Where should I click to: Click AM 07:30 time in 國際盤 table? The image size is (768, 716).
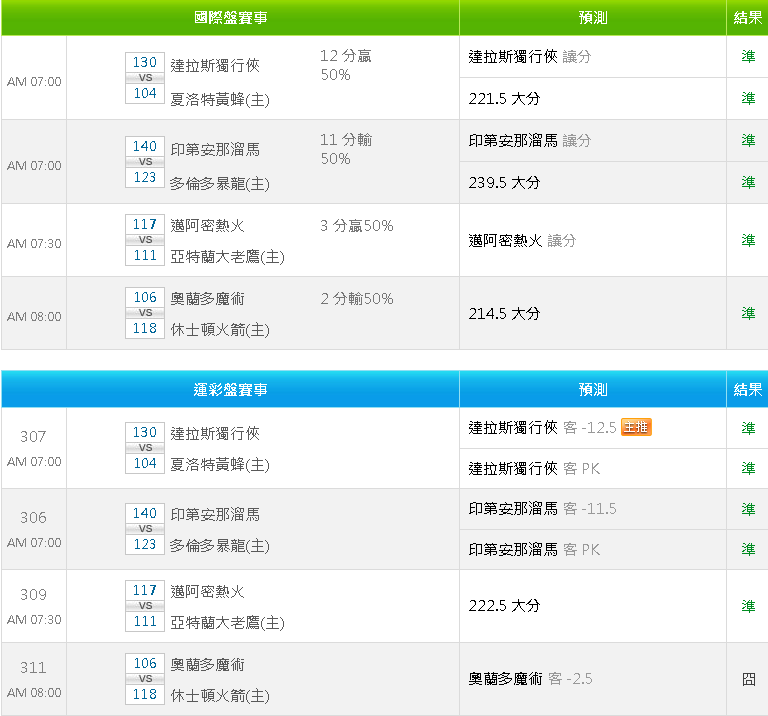coord(34,243)
